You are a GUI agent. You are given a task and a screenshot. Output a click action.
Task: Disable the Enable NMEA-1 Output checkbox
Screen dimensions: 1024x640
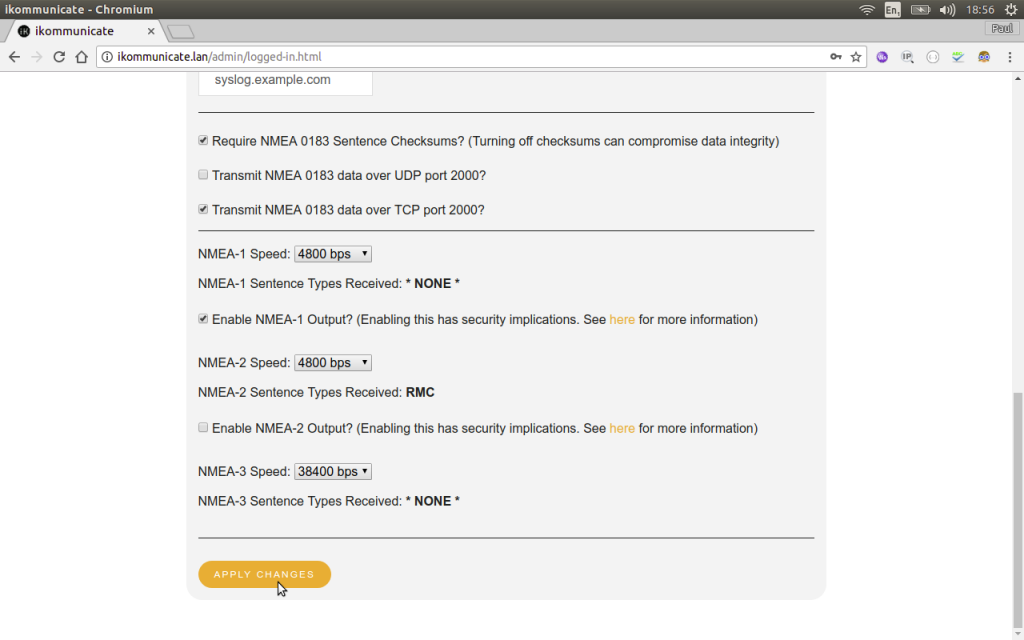point(203,320)
